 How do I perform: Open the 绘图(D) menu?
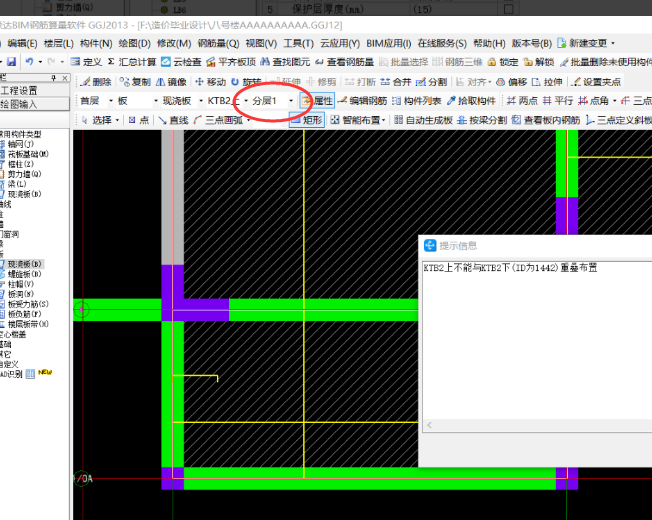tap(134, 43)
